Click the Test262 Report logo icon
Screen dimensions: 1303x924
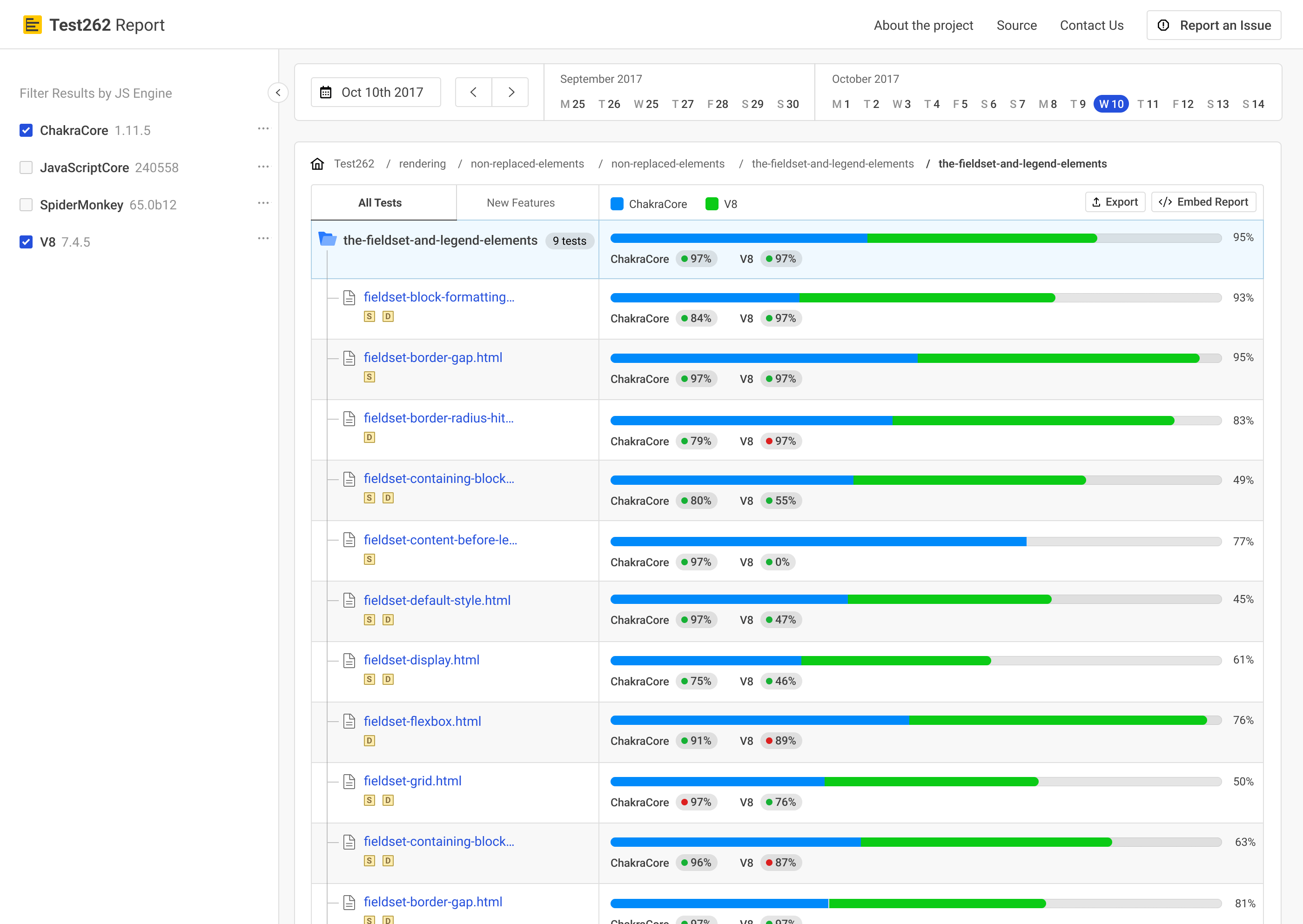[x=33, y=25]
